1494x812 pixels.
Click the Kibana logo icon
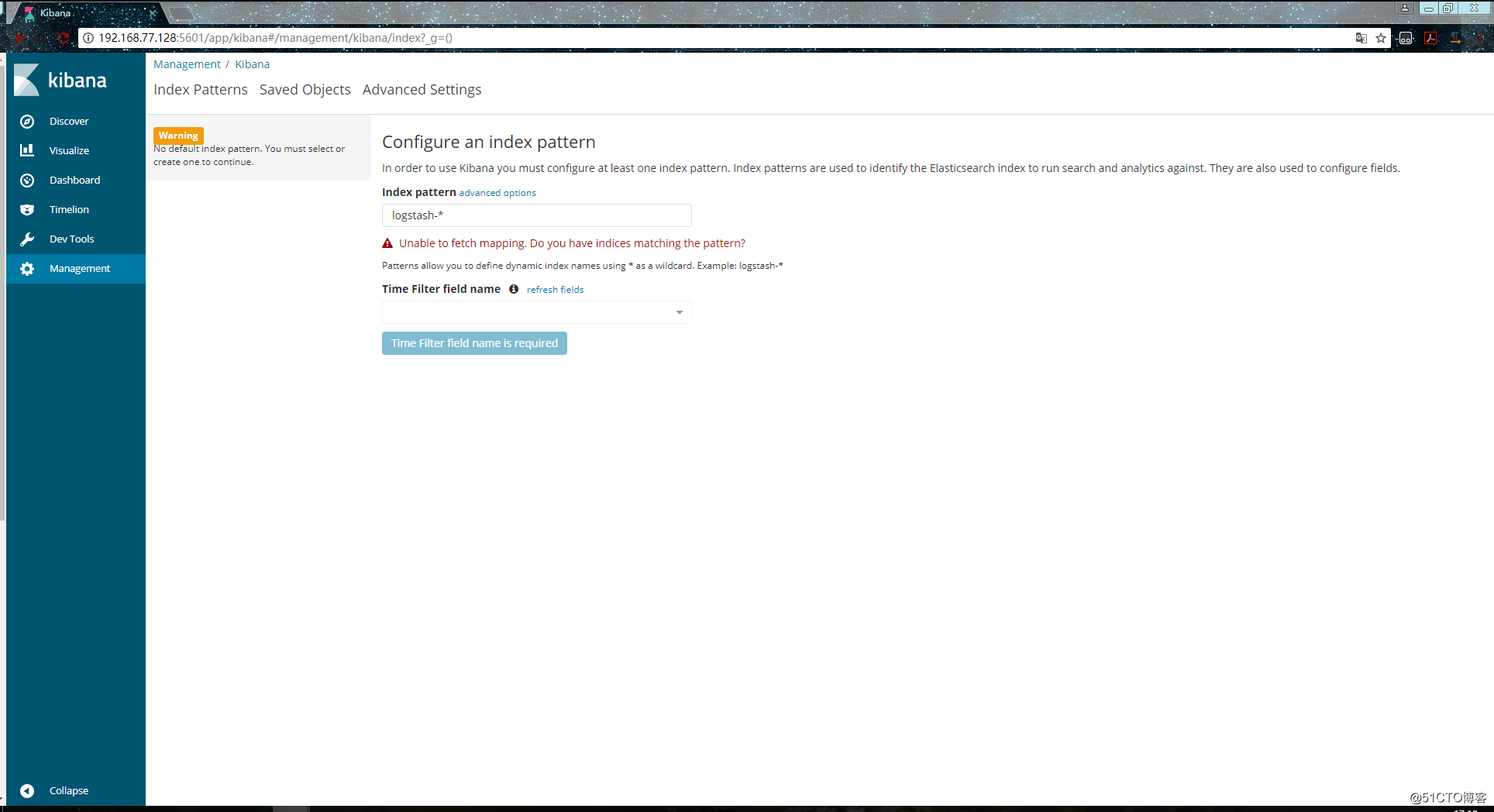point(26,80)
